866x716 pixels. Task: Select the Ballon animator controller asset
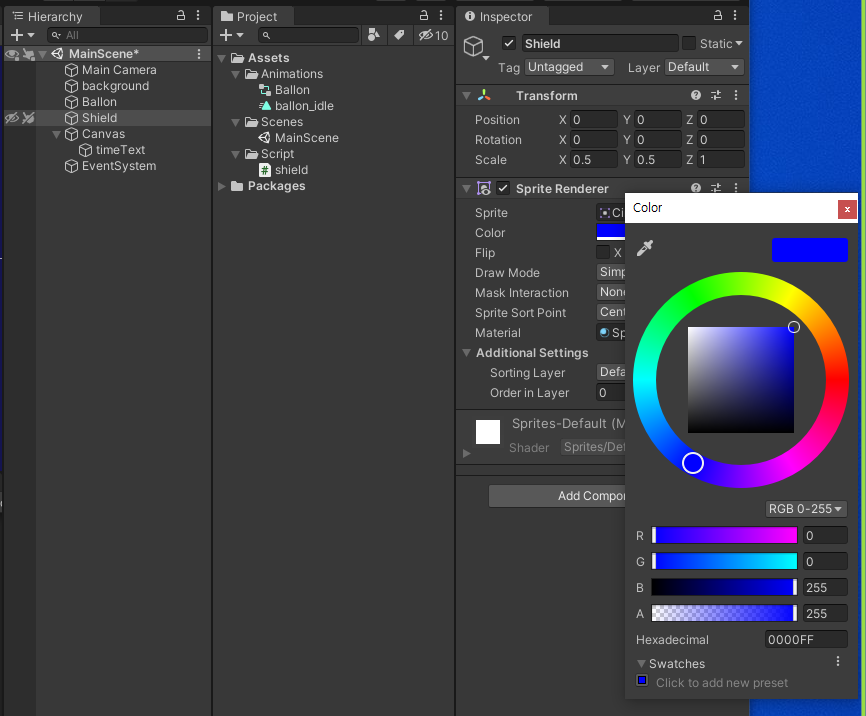coord(284,90)
